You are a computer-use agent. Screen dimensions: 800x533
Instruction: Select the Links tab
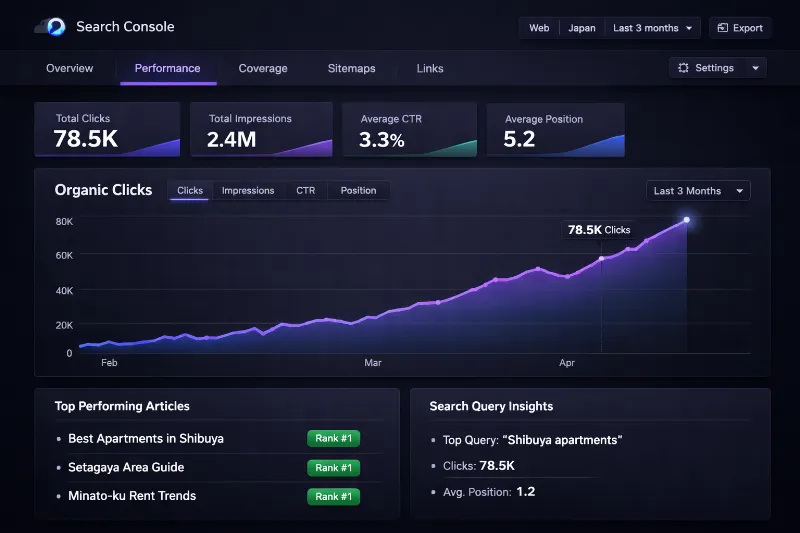click(x=430, y=68)
